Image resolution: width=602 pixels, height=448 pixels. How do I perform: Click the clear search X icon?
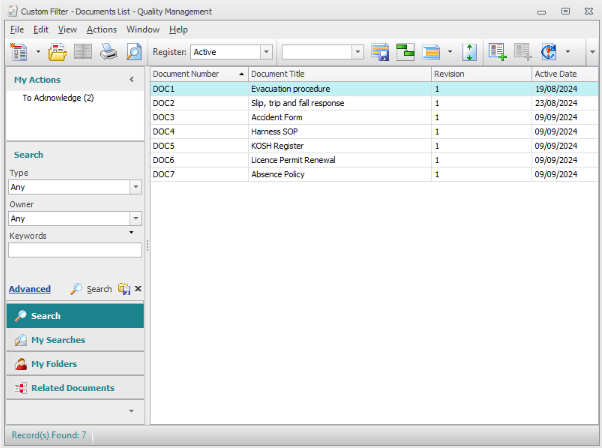(x=138, y=288)
